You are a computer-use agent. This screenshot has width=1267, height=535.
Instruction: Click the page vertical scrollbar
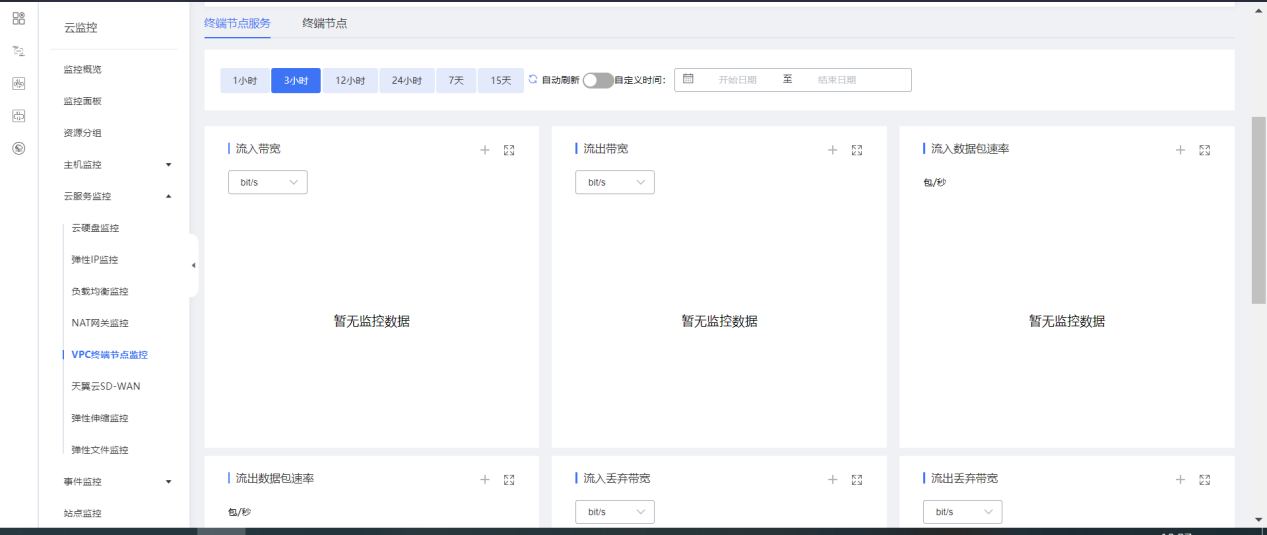click(1258, 210)
